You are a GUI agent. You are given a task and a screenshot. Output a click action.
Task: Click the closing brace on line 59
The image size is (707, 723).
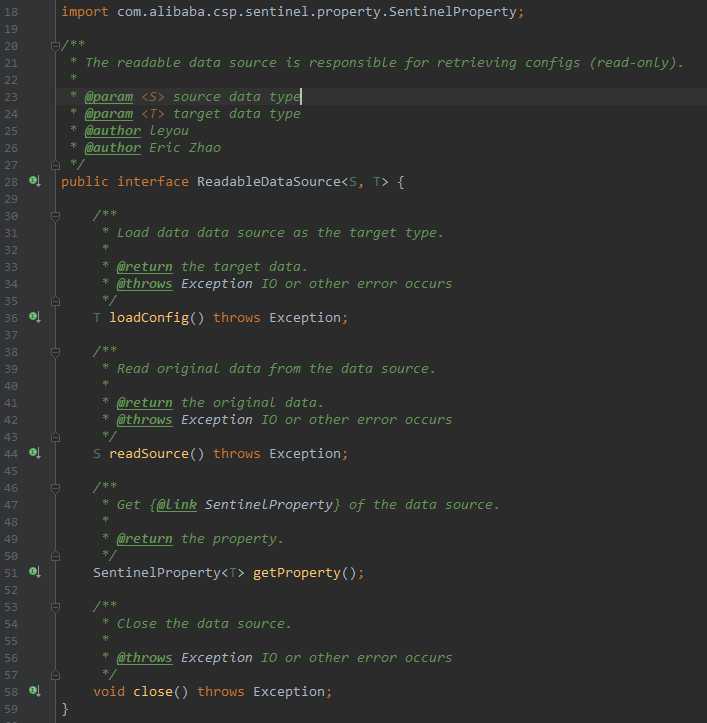[65, 709]
